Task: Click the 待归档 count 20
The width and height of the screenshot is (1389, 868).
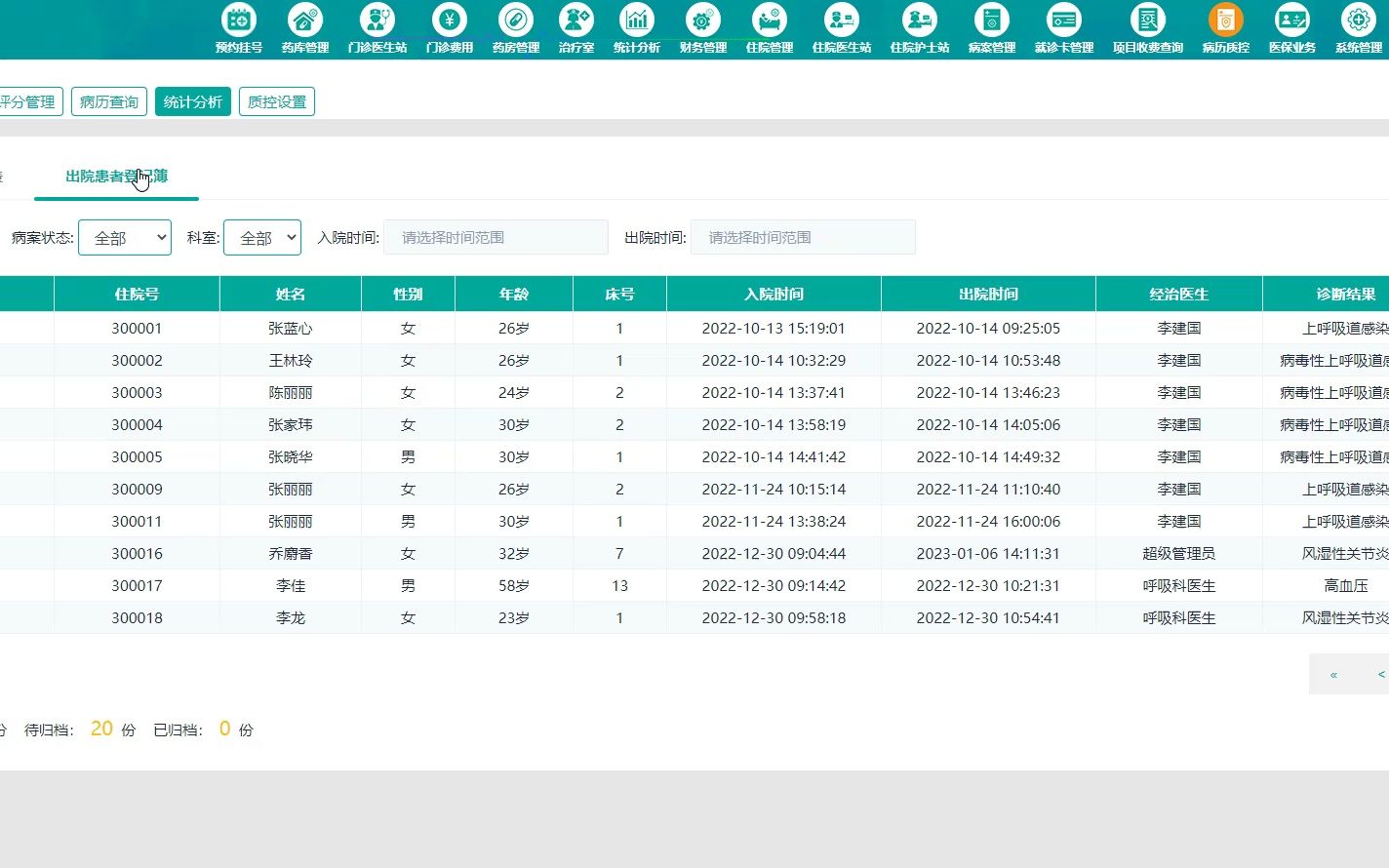Action: click(101, 729)
